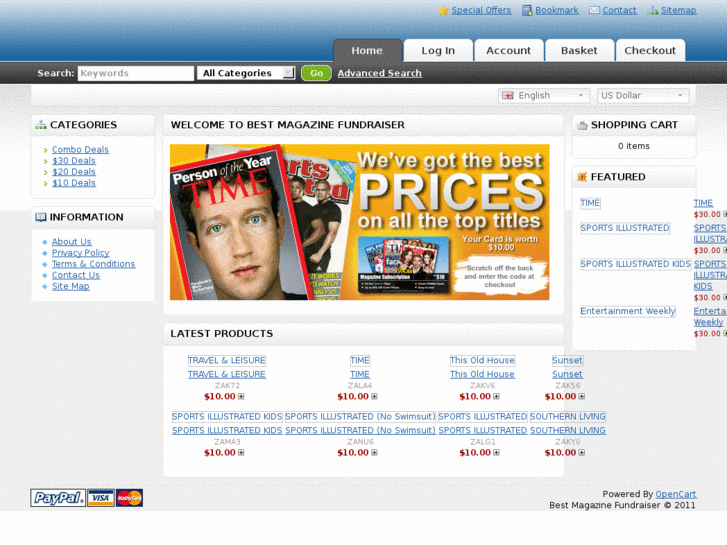Open the Checkout tab

pyautogui.click(x=650, y=51)
